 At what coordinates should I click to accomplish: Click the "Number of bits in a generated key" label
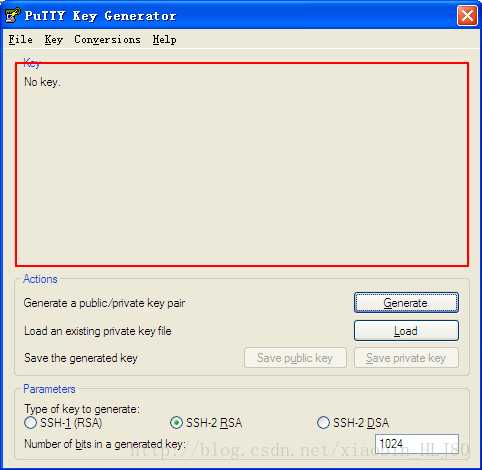(104, 444)
